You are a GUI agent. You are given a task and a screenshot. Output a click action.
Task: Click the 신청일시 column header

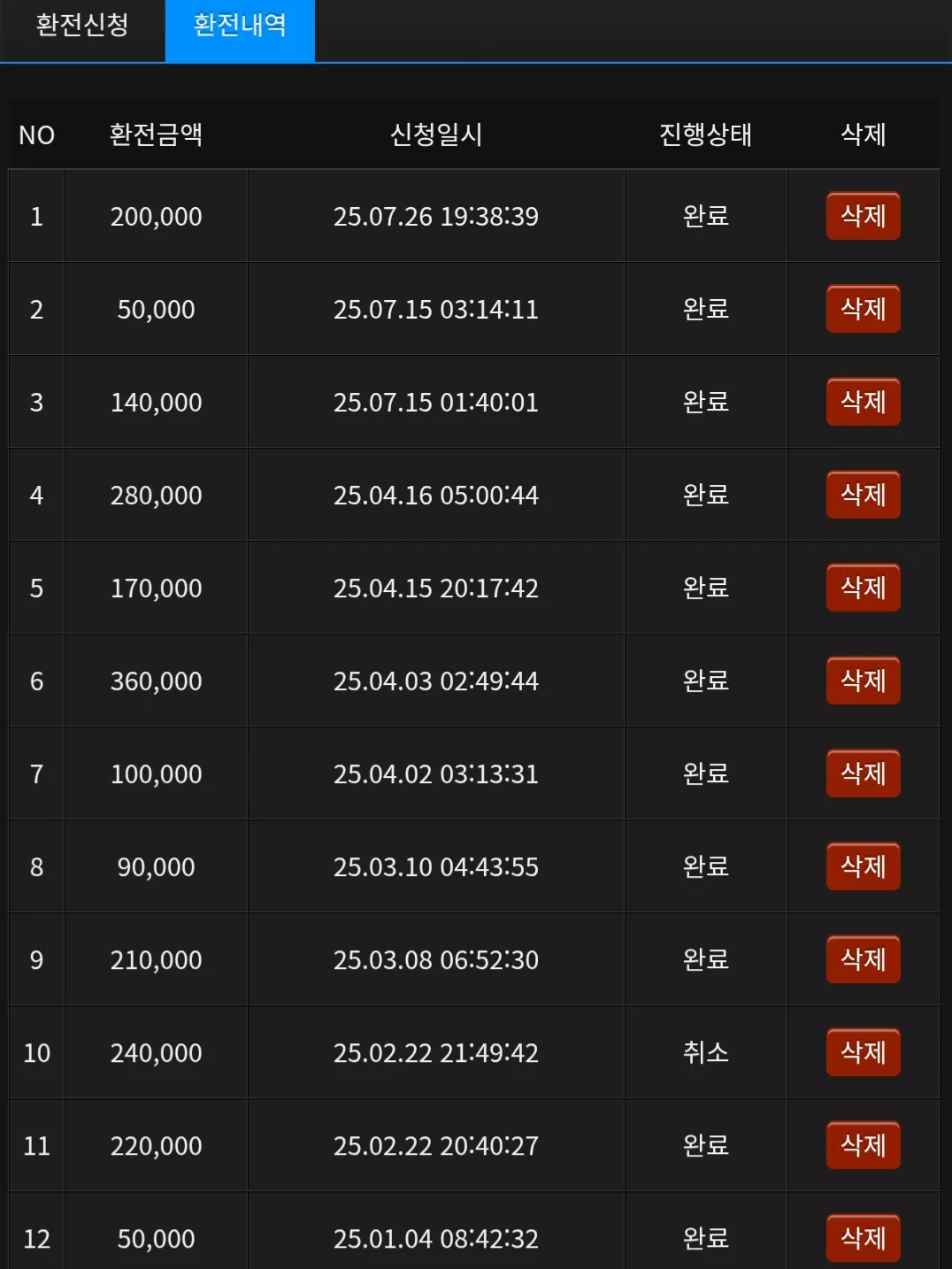click(x=436, y=135)
